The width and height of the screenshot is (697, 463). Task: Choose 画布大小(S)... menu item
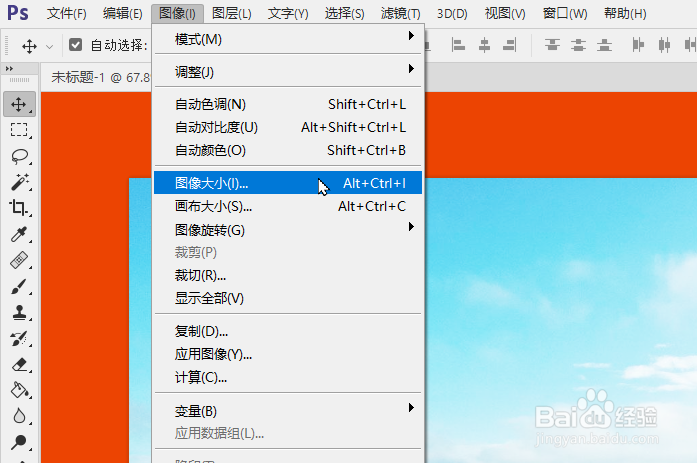tap(288, 206)
